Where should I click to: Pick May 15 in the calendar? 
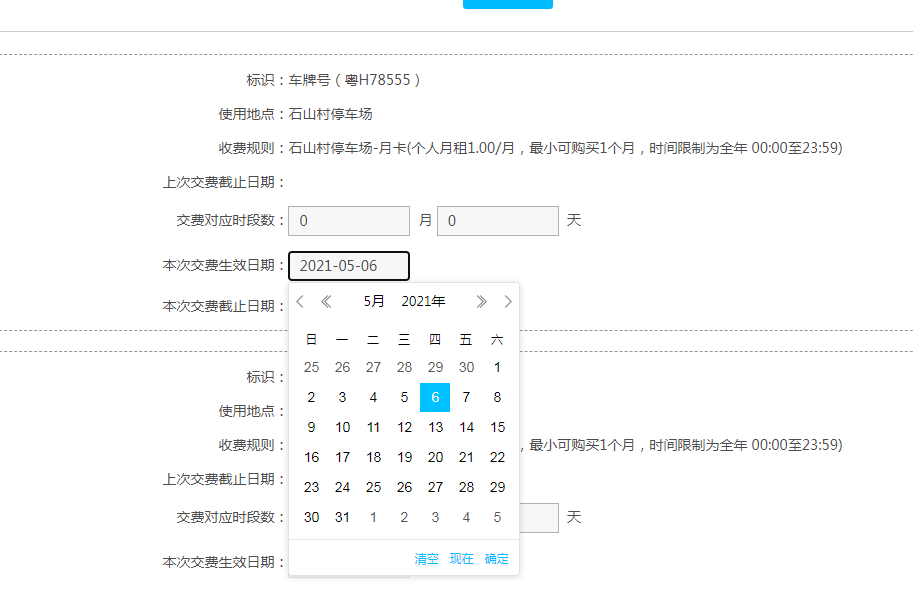click(497, 427)
